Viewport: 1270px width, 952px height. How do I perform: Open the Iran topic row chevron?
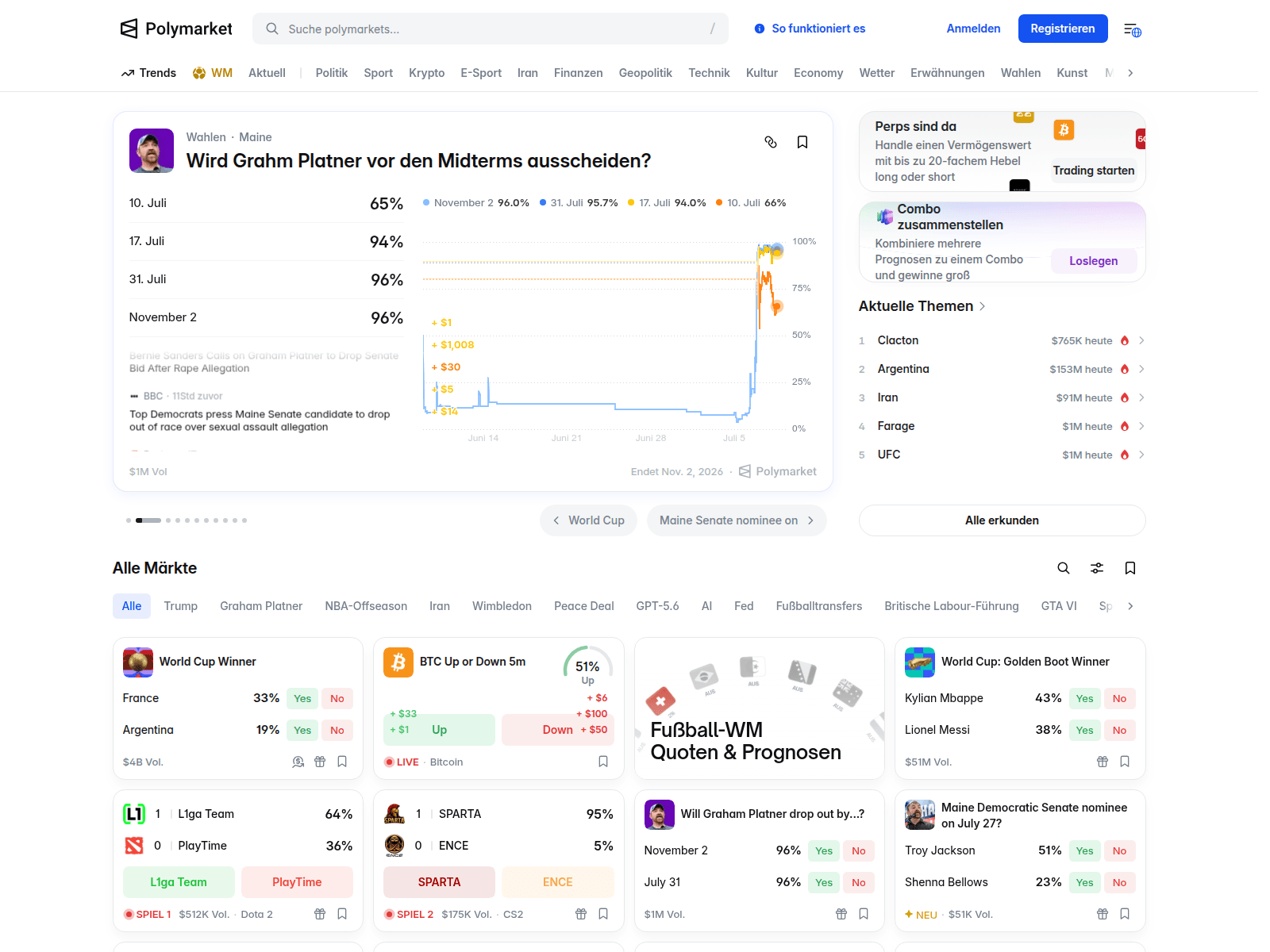pos(1141,397)
